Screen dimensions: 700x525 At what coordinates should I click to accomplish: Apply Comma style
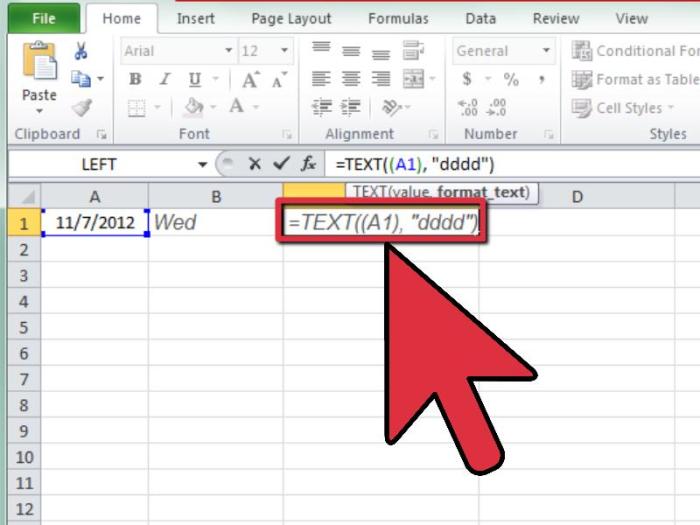pyautogui.click(x=542, y=80)
